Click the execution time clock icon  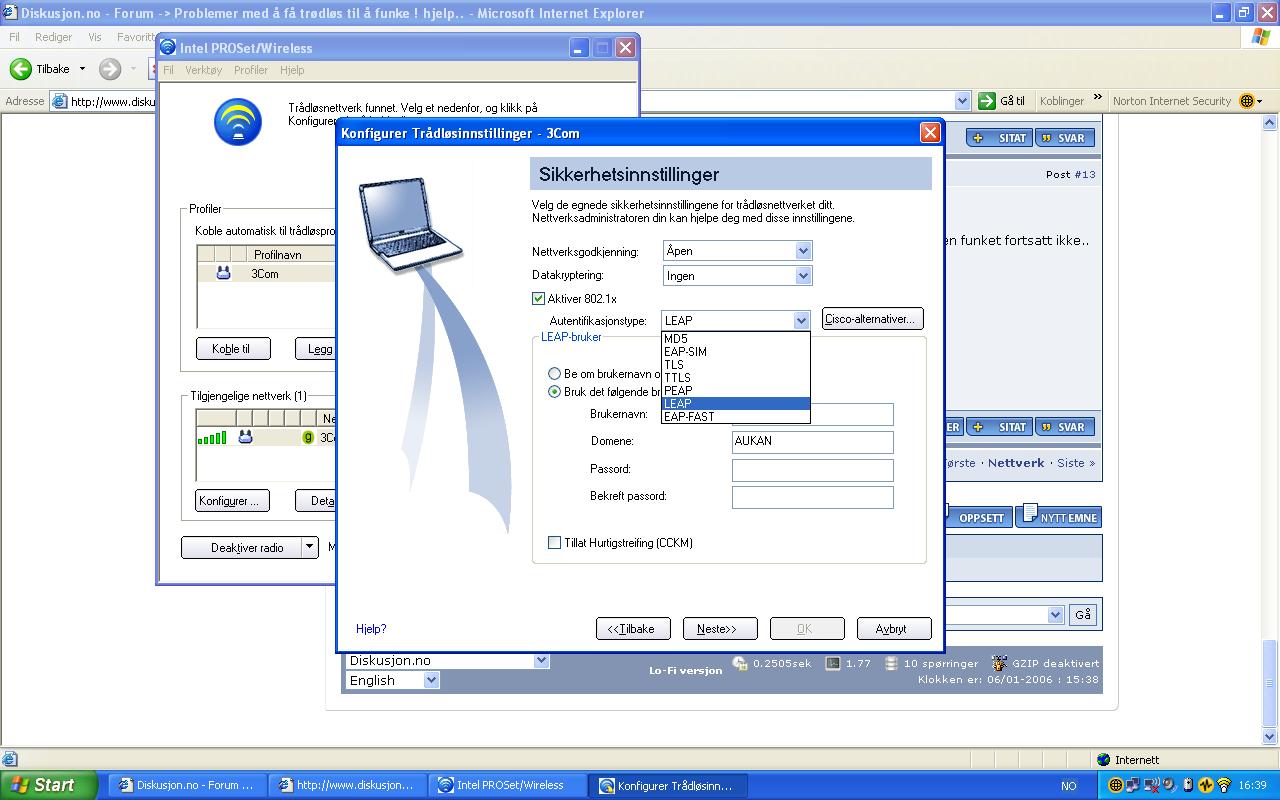click(740, 663)
